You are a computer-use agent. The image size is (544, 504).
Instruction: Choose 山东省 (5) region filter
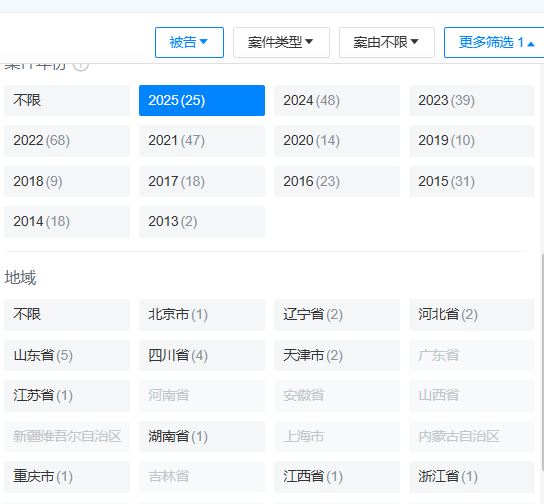pos(67,356)
